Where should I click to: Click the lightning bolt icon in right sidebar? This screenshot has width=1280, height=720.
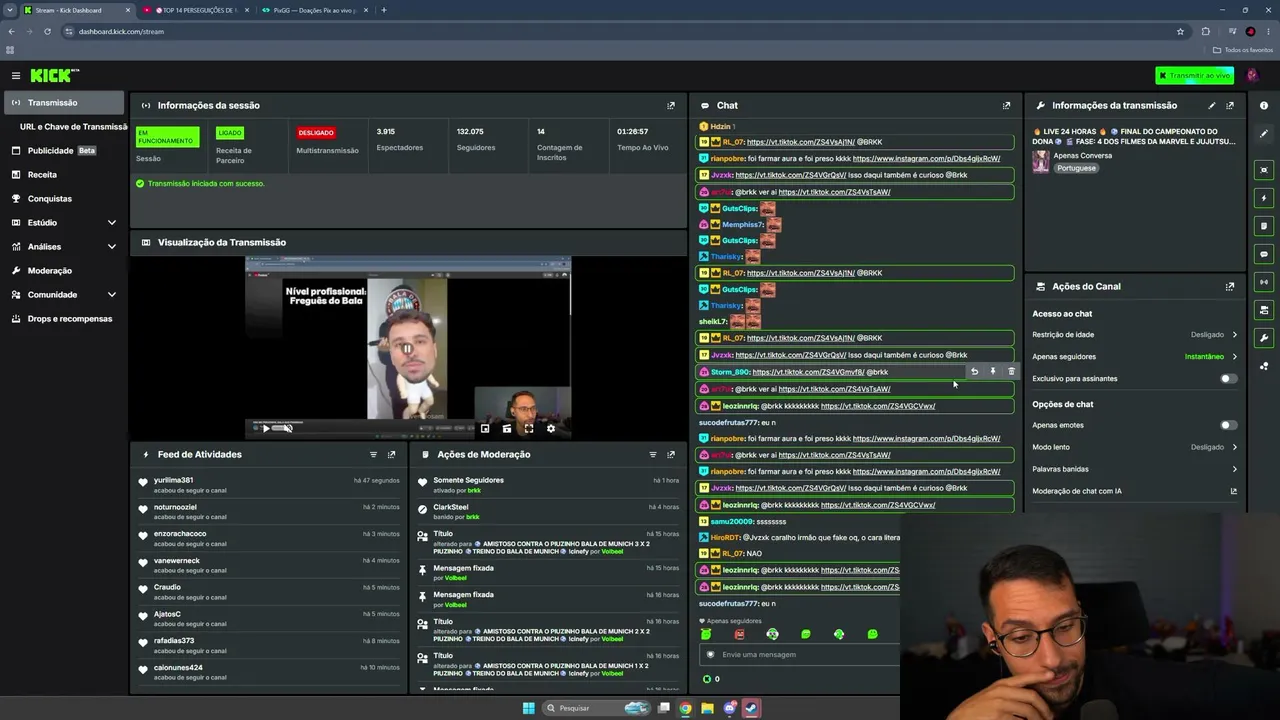click(x=1264, y=198)
